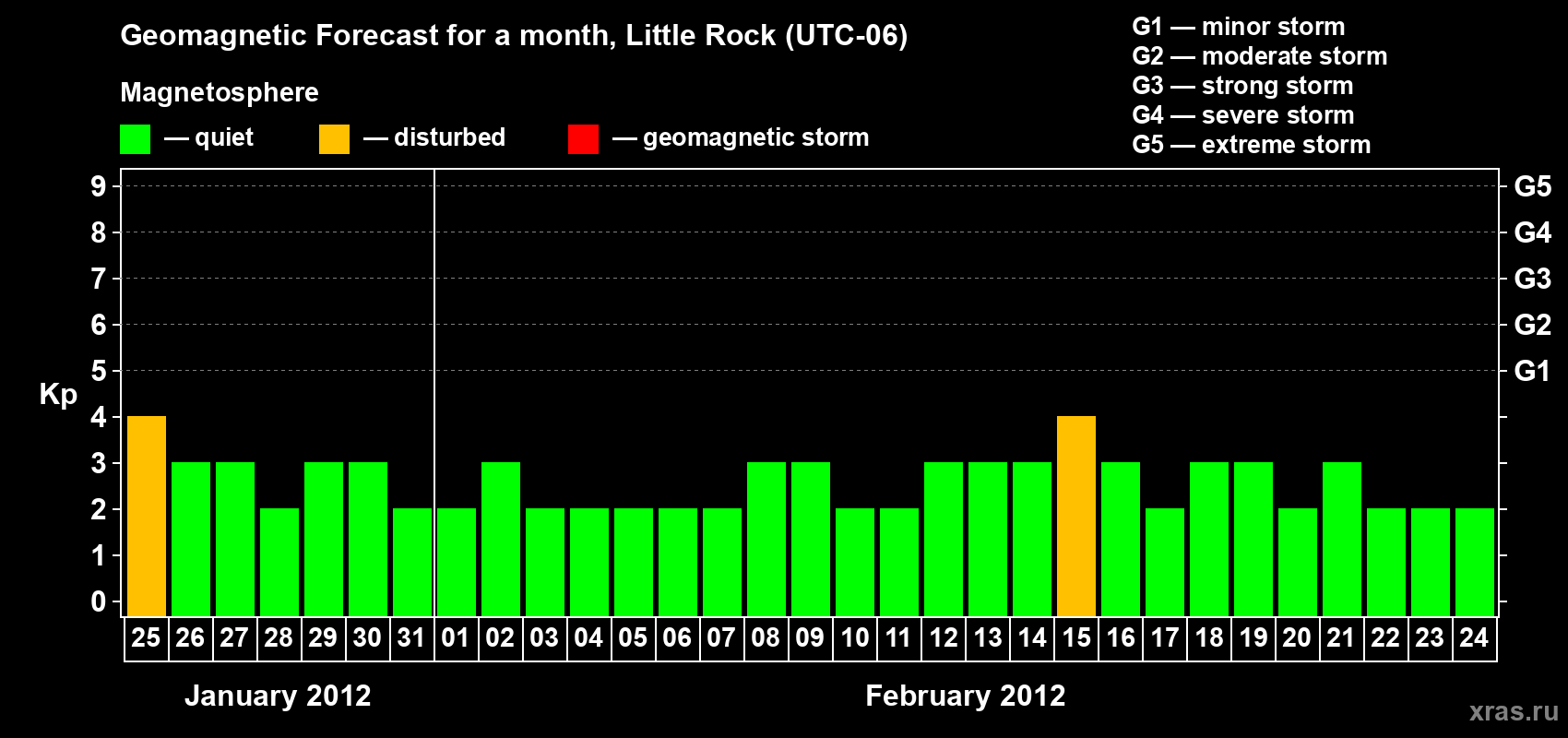1568x738 pixels.
Task: Click the 'disturbed' legend label
Action: (x=449, y=137)
